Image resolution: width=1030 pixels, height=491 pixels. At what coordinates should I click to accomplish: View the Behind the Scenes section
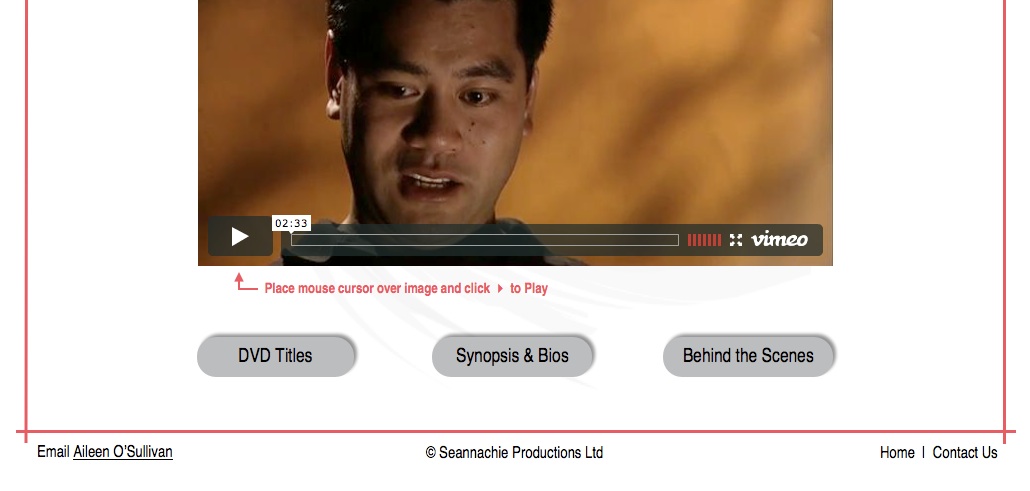(748, 356)
